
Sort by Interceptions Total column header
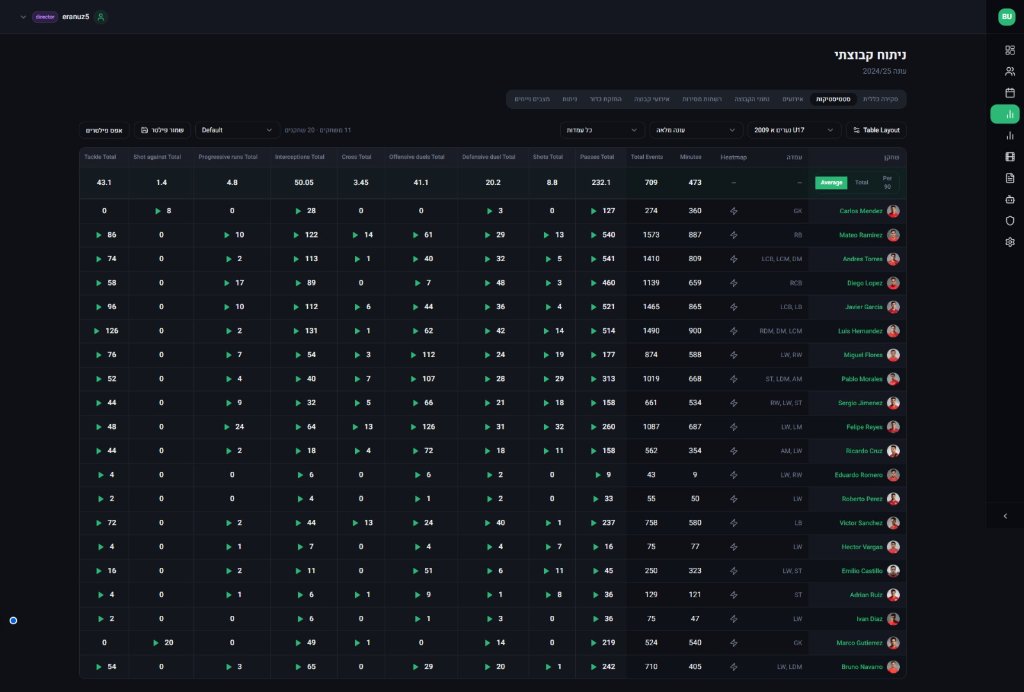point(299,157)
